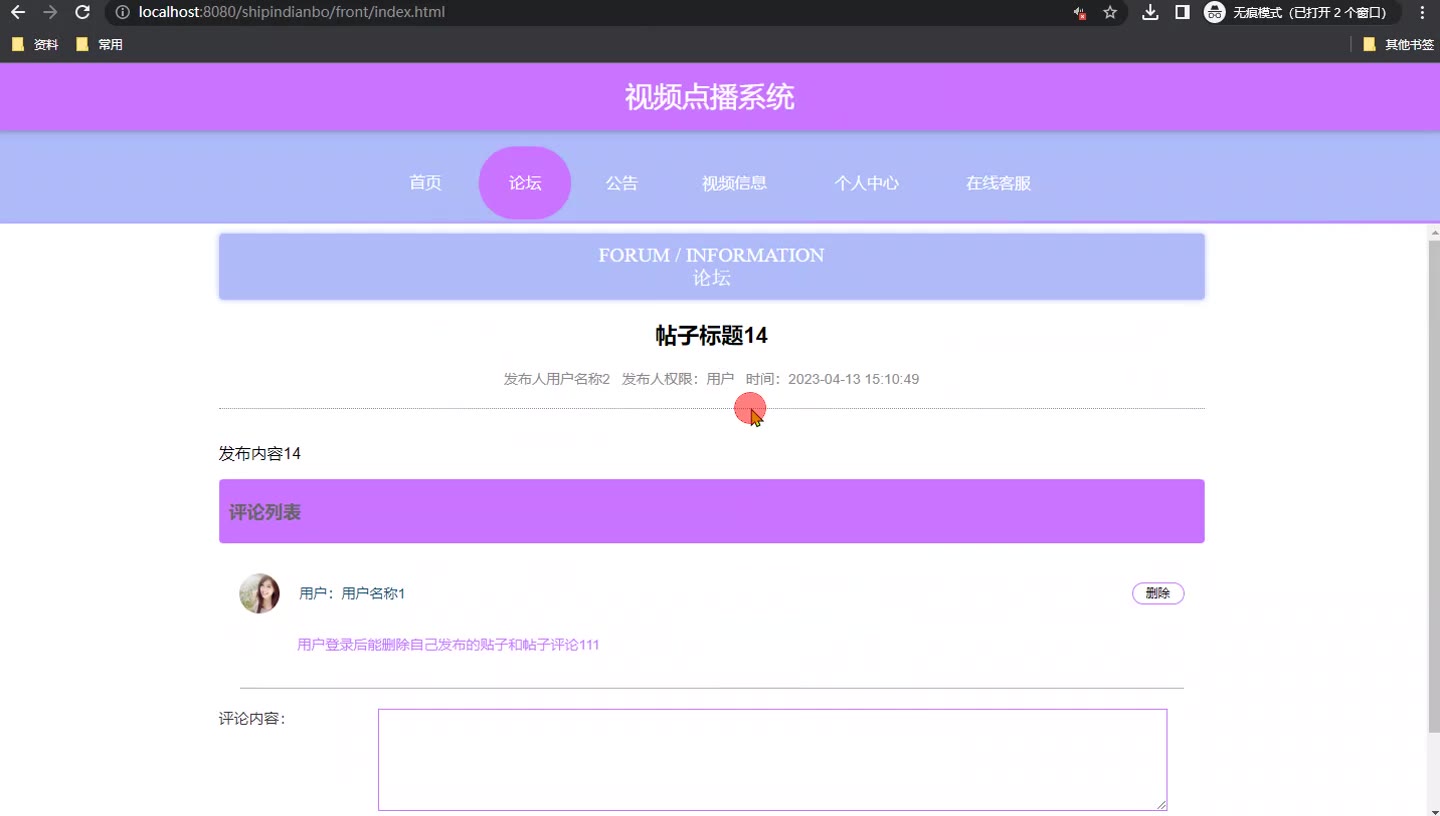Go back with the browser back arrow
The width and height of the screenshot is (1440, 816).
(x=18, y=13)
